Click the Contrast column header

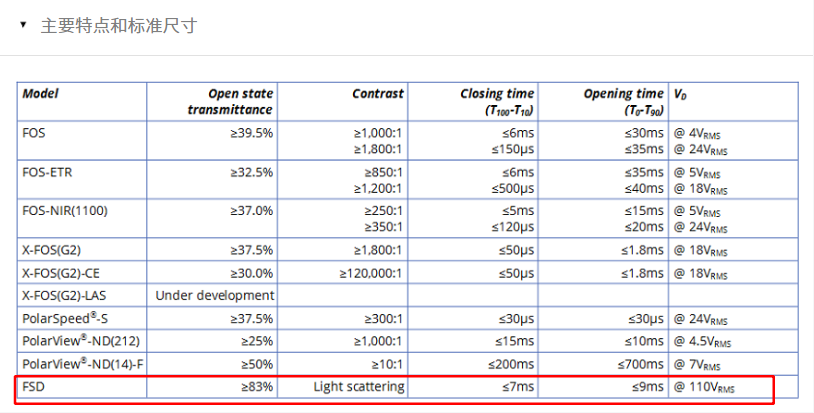click(x=377, y=93)
